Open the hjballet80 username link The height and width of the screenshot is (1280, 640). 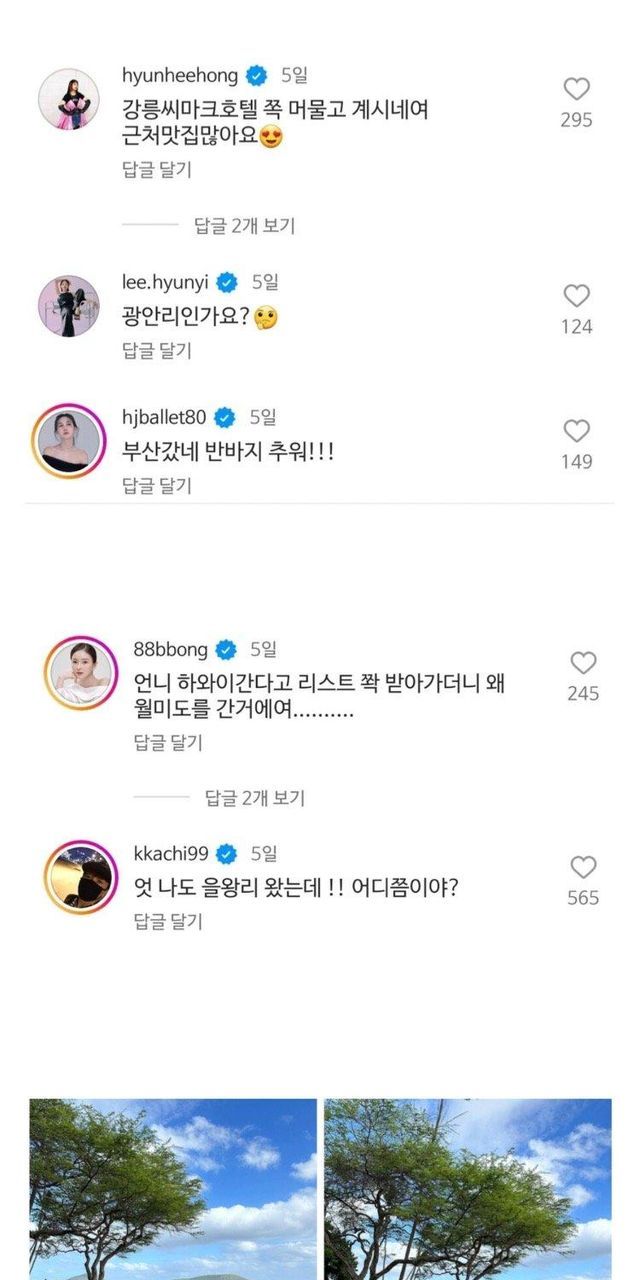[x=164, y=416]
